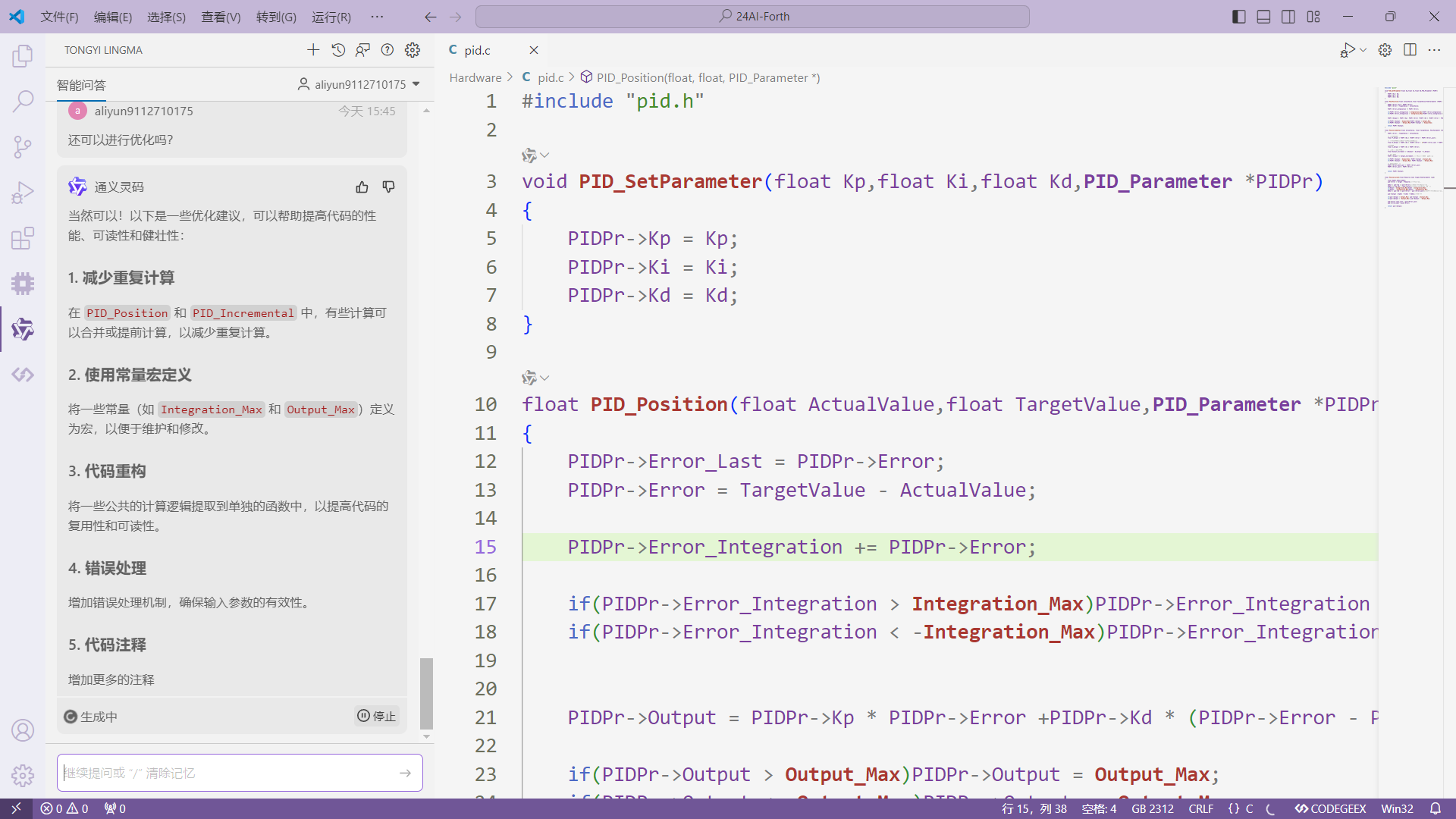Start a new Tongyi Lingma chat
Viewport: 1456px width, 819px height.
click(x=313, y=50)
